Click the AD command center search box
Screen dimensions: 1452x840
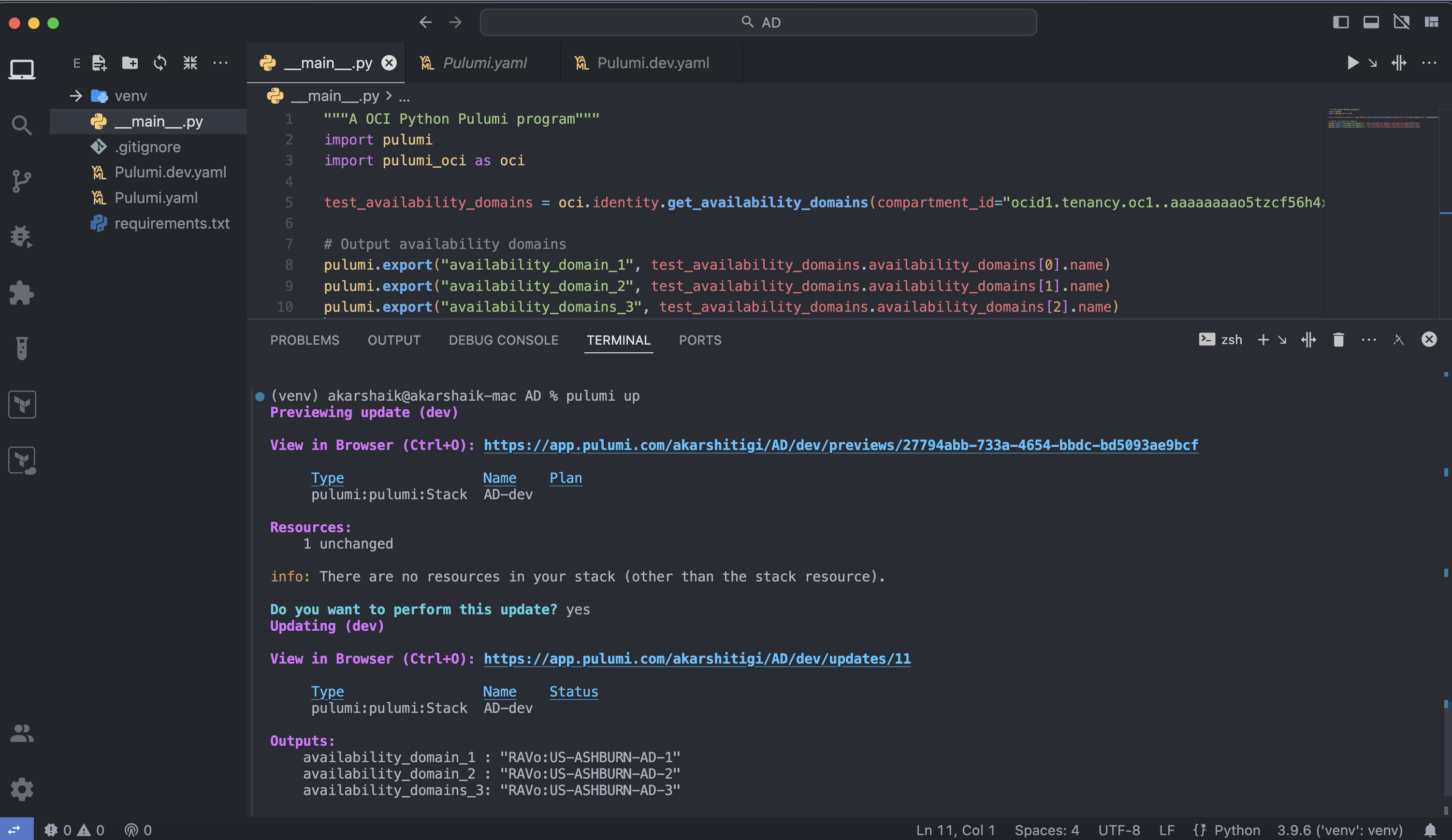coord(758,22)
